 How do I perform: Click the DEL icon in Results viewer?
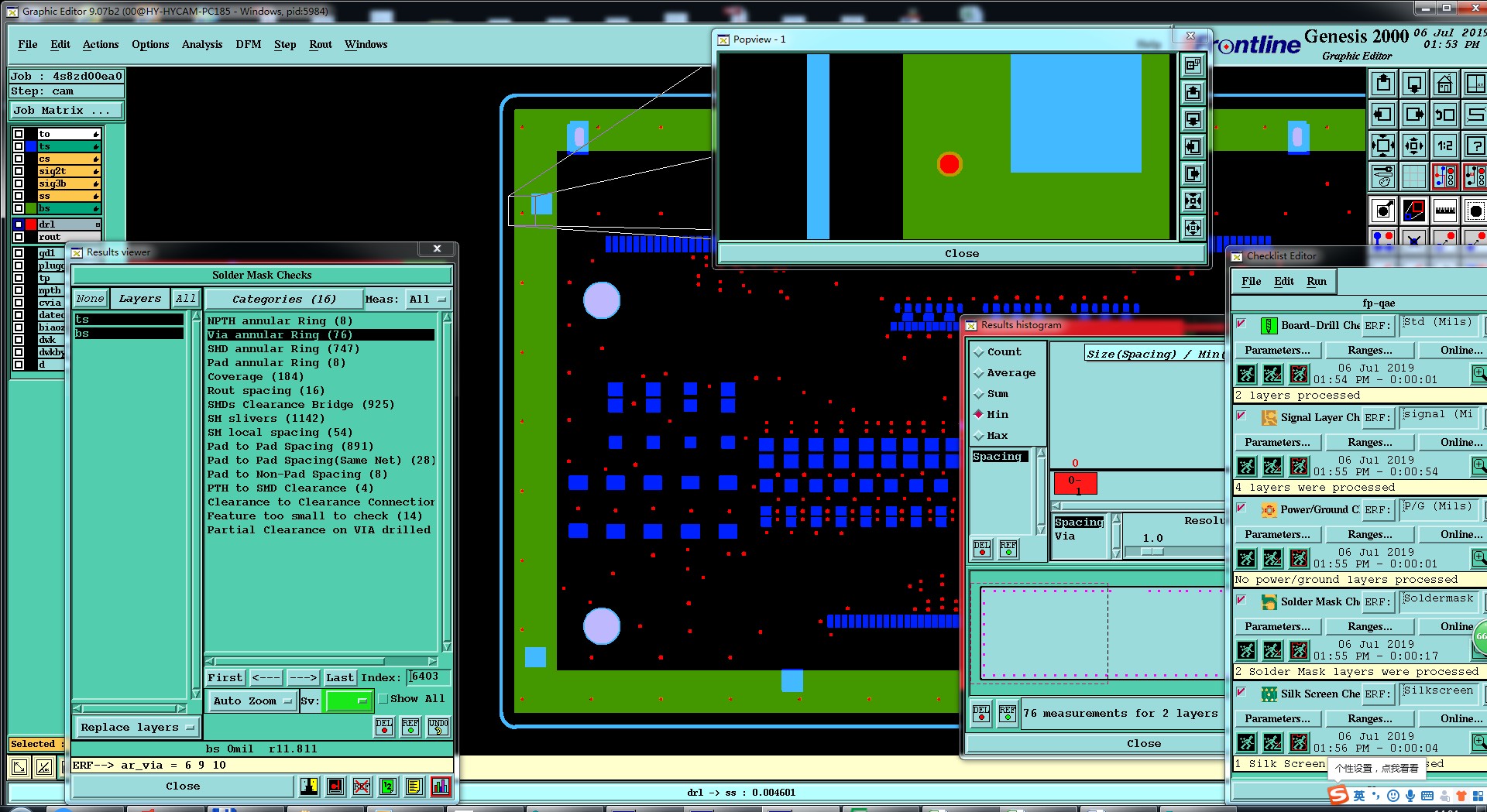click(384, 726)
